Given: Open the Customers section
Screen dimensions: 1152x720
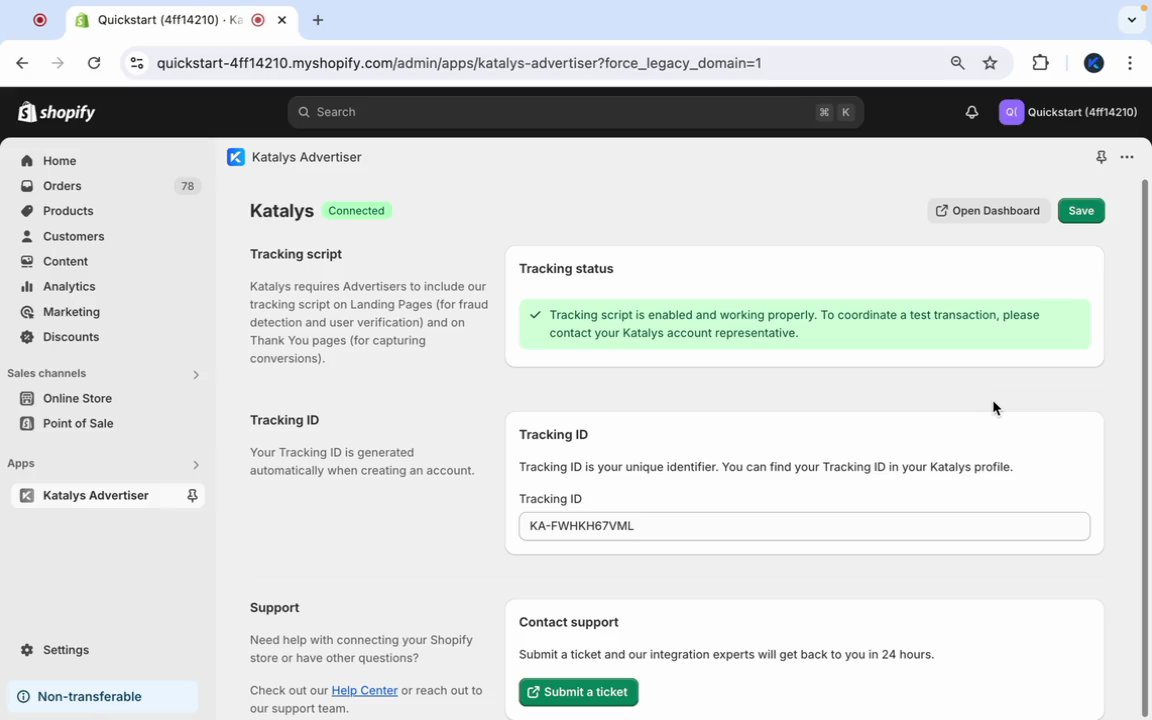Looking at the screenshot, I should 73,237.
